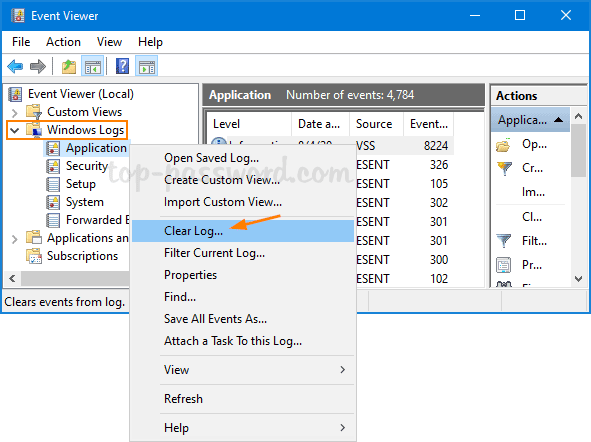
Task: Select Find... in context menu
Action: [x=243, y=297]
